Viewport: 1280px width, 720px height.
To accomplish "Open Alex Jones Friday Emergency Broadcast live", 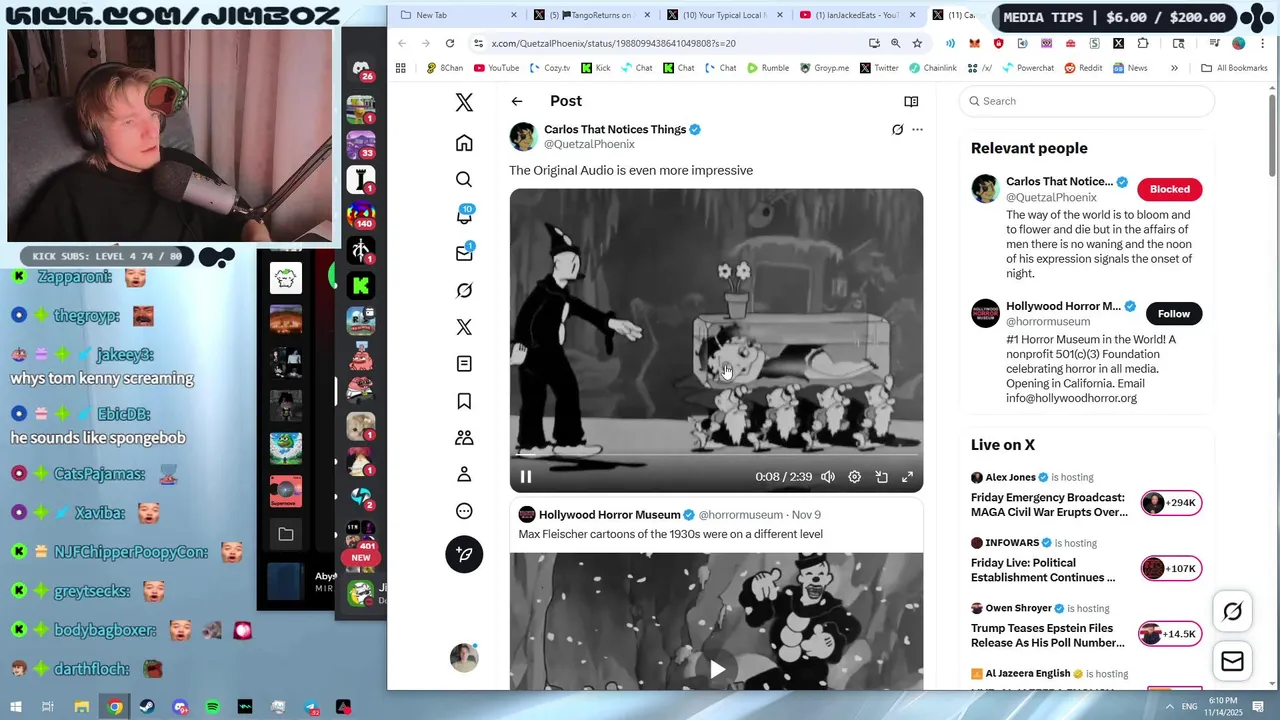I will [1049, 505].
